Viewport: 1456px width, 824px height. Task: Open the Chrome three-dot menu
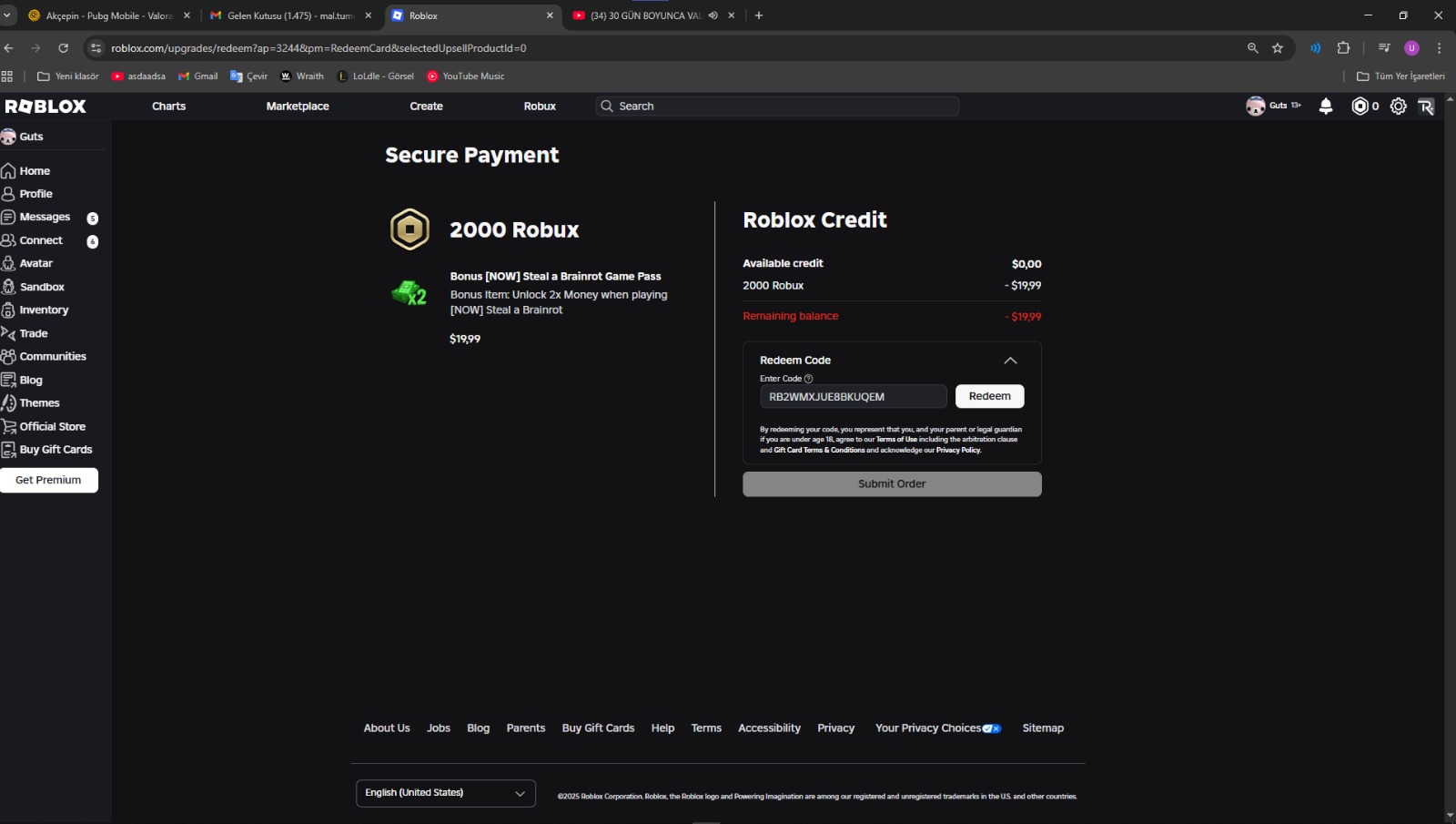1439,48
